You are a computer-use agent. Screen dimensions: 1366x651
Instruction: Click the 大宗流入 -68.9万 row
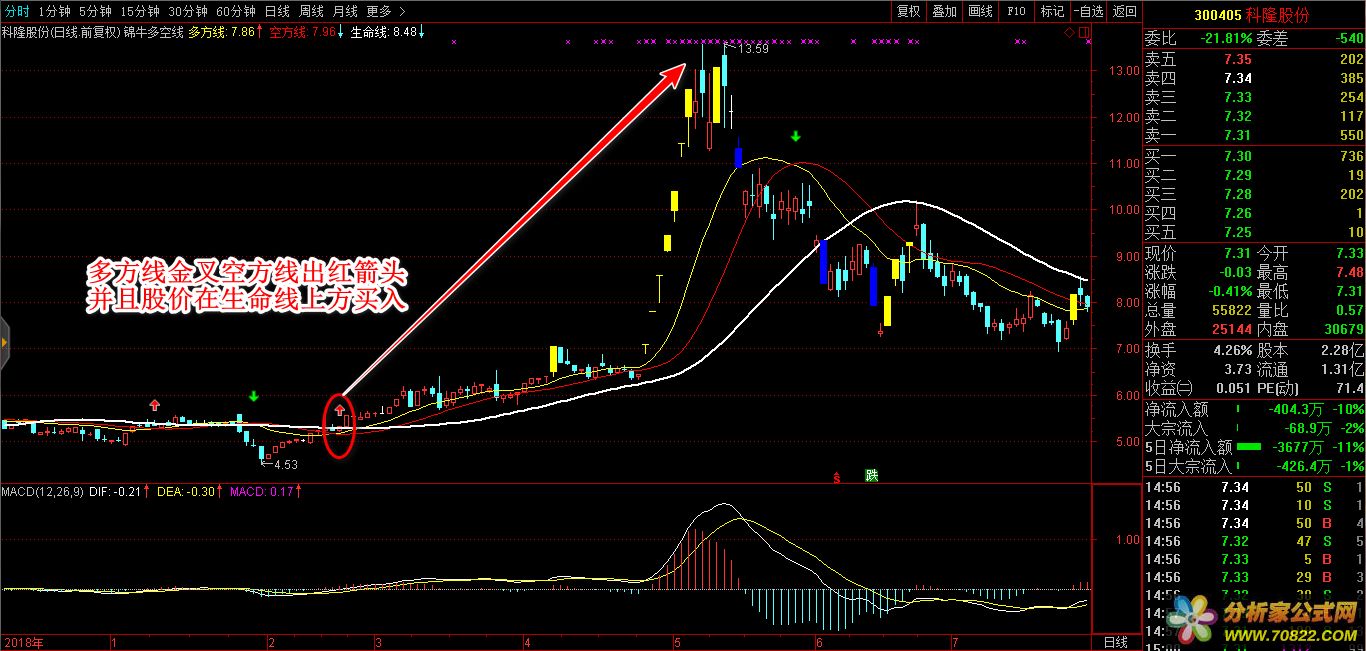pyautogui.click(x=1254, y=428)
